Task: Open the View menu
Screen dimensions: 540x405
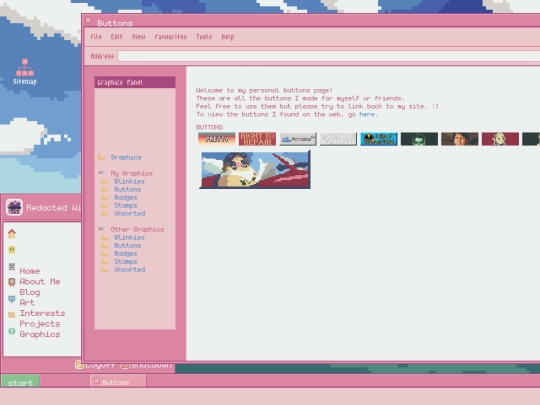Action: click(138, 37)
